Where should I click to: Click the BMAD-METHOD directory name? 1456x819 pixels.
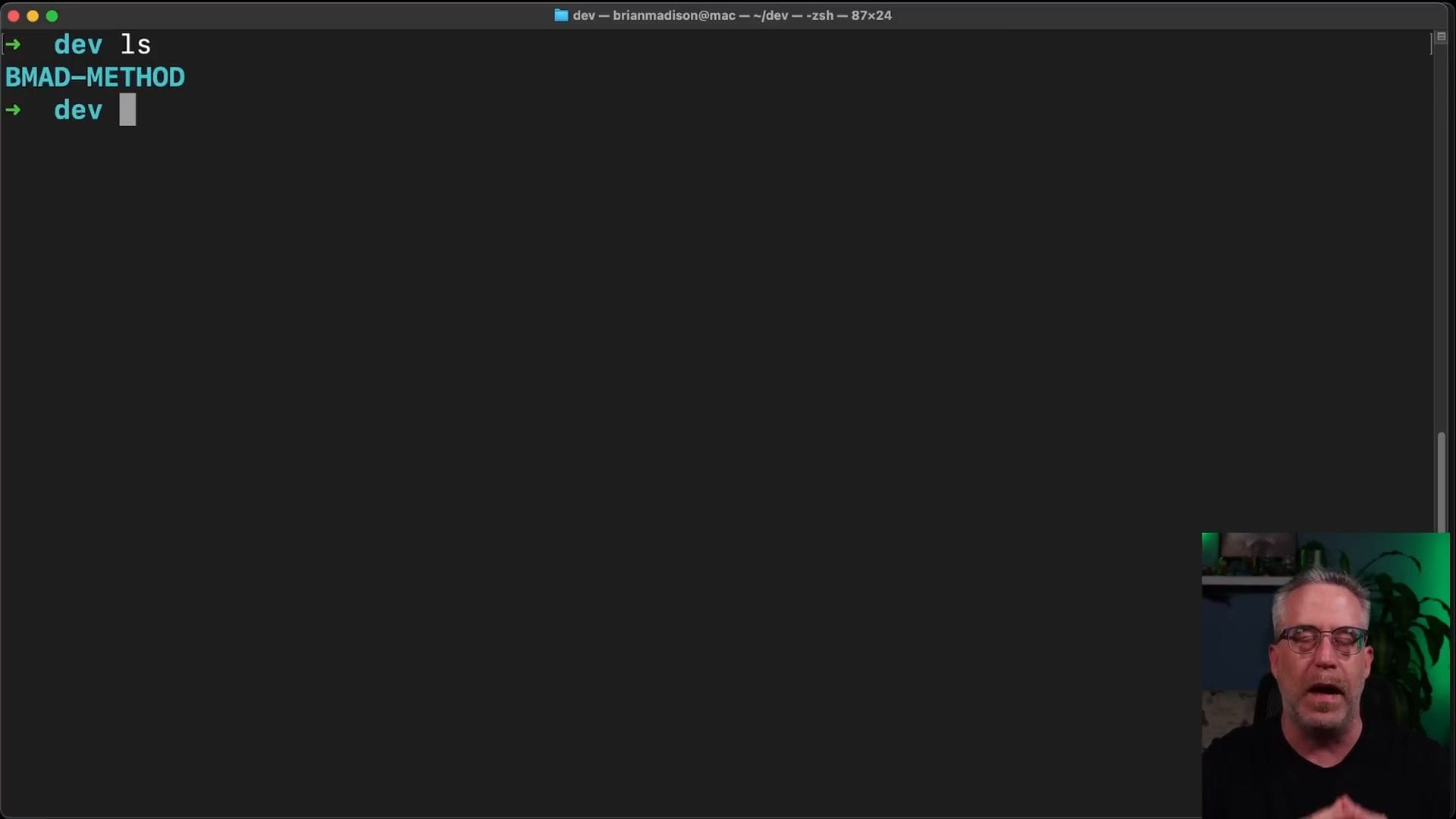[95, 77]
